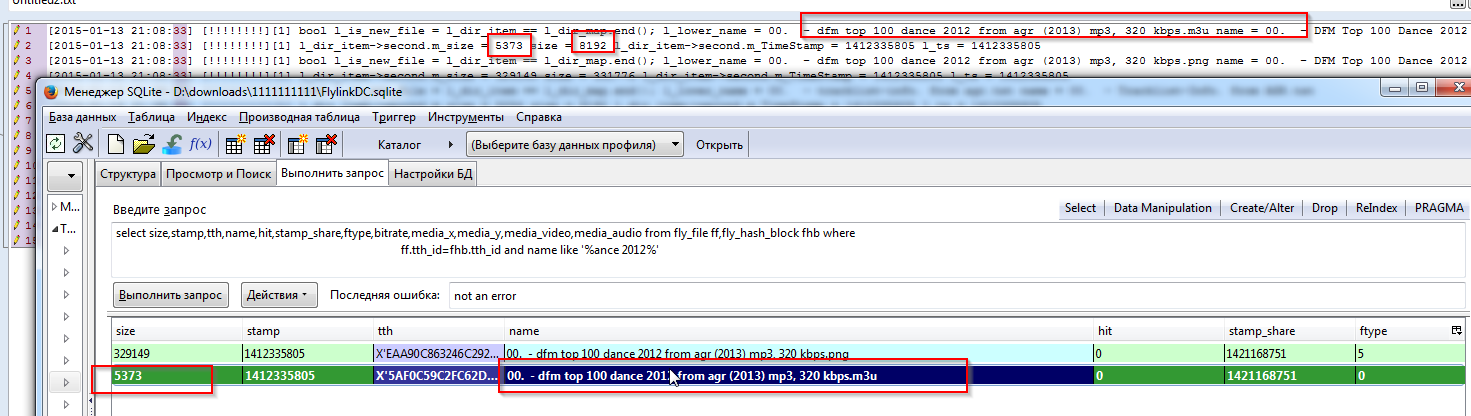Click log line 2 with m_size = 5373

(545, 46)
